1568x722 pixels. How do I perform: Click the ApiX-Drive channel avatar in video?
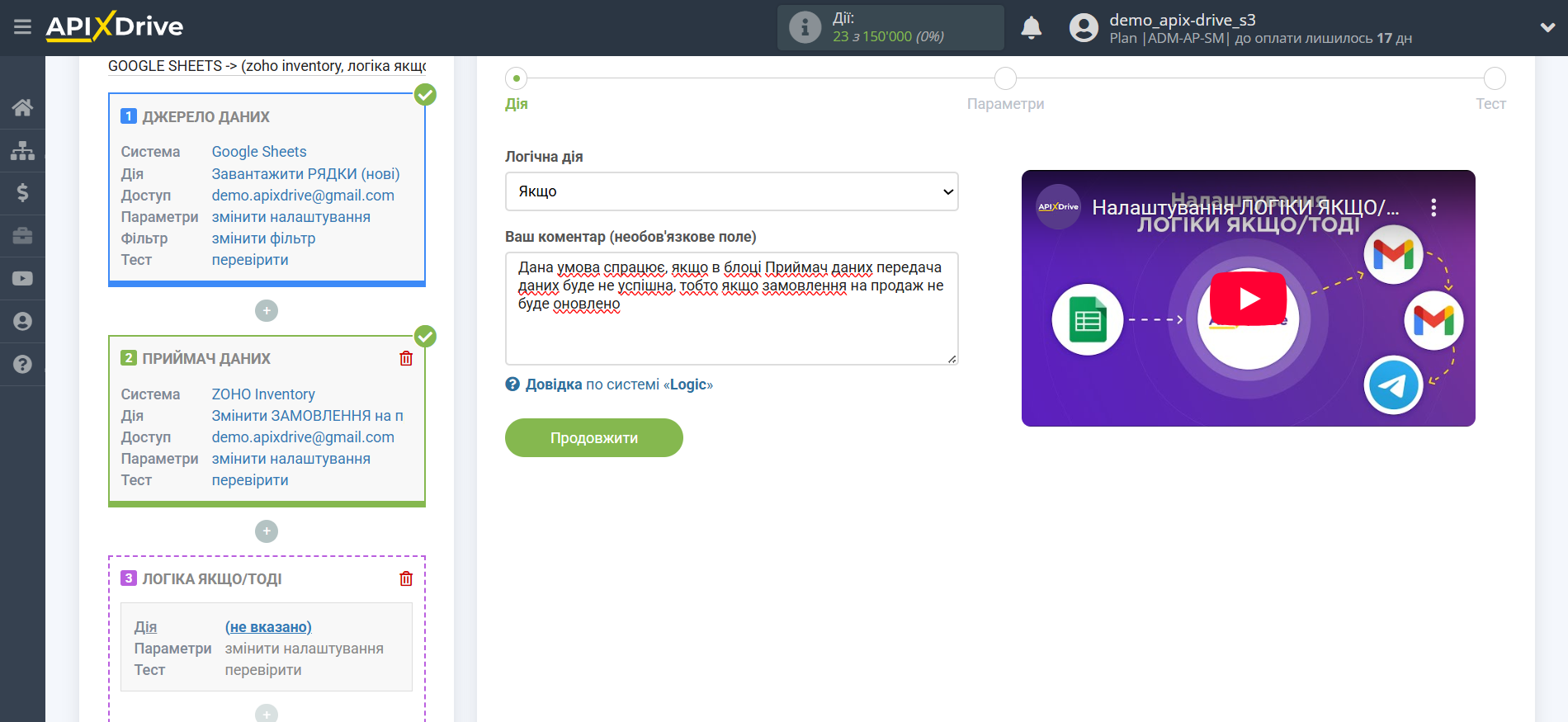(1058, 207)
